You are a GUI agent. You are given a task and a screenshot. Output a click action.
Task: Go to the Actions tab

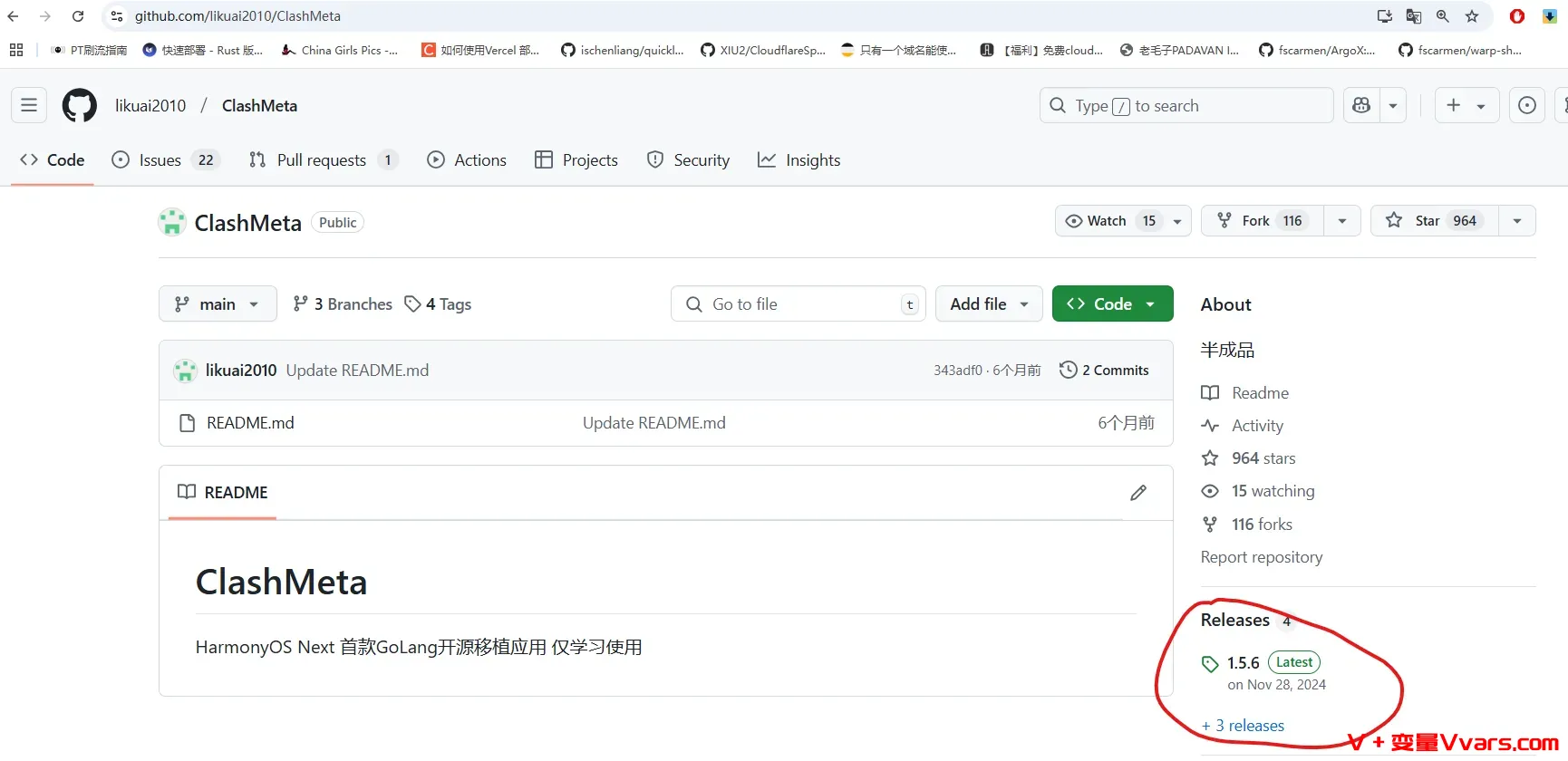pos(467,160)
